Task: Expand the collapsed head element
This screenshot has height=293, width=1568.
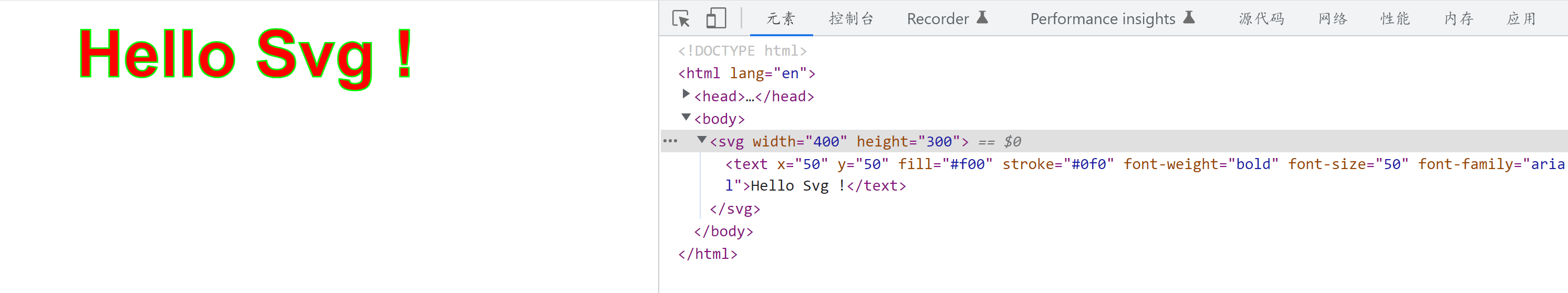Action: pyautogui.click(x=686, y=94)
